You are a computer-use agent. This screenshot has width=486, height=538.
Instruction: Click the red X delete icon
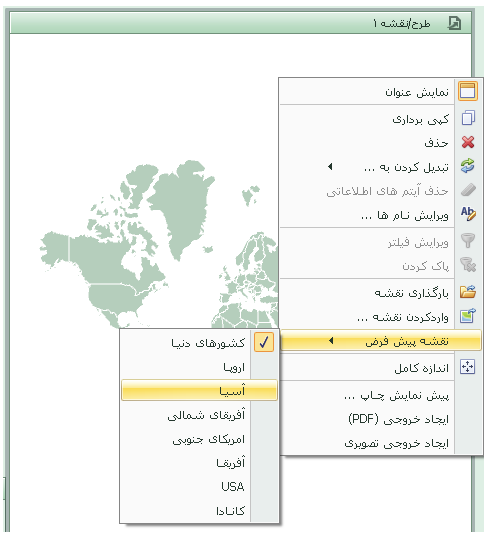(468, 142)
